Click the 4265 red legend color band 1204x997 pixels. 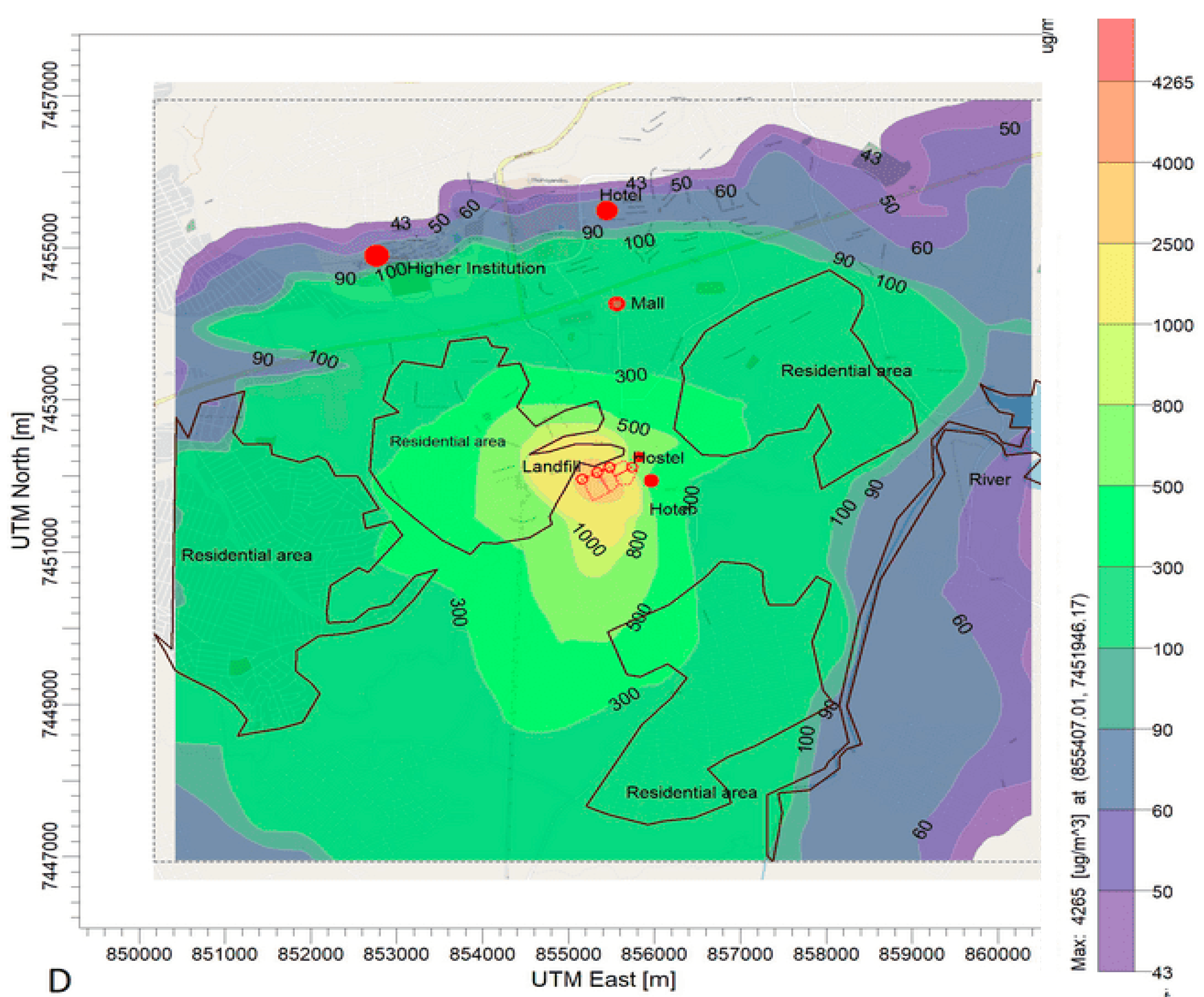(x=1116, y=49)
